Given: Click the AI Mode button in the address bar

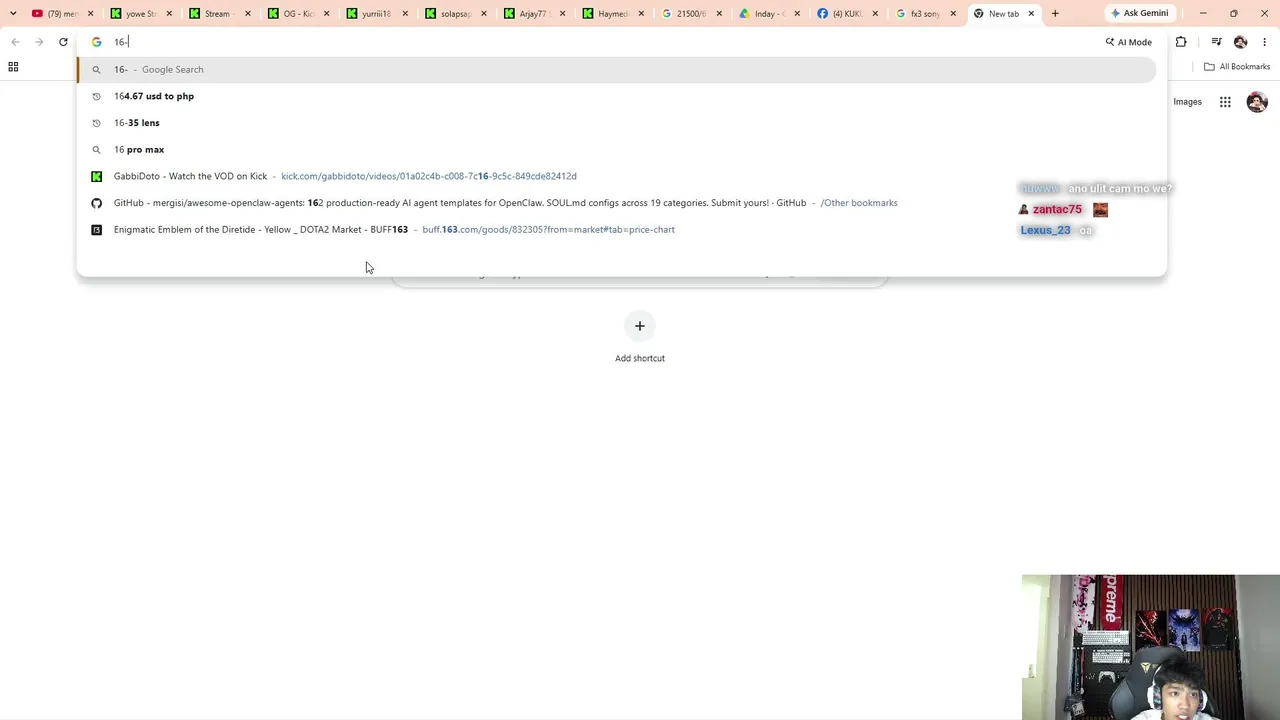Looking at the screenshot, I should click(x=1129, y=42).
